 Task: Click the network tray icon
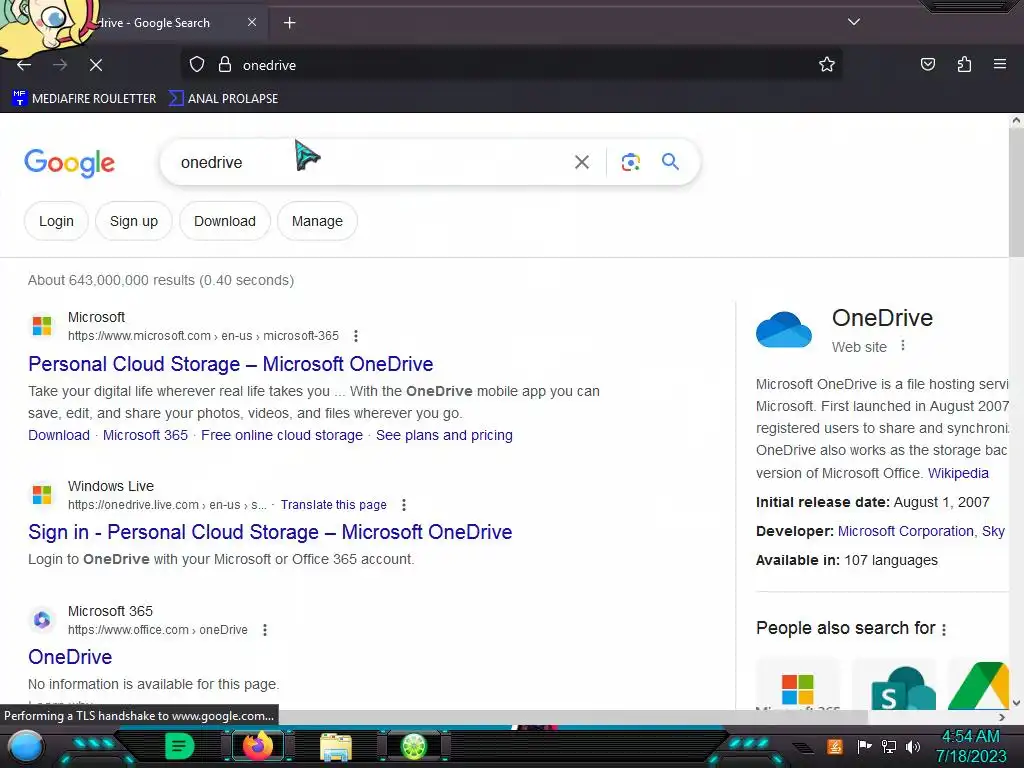889,746
